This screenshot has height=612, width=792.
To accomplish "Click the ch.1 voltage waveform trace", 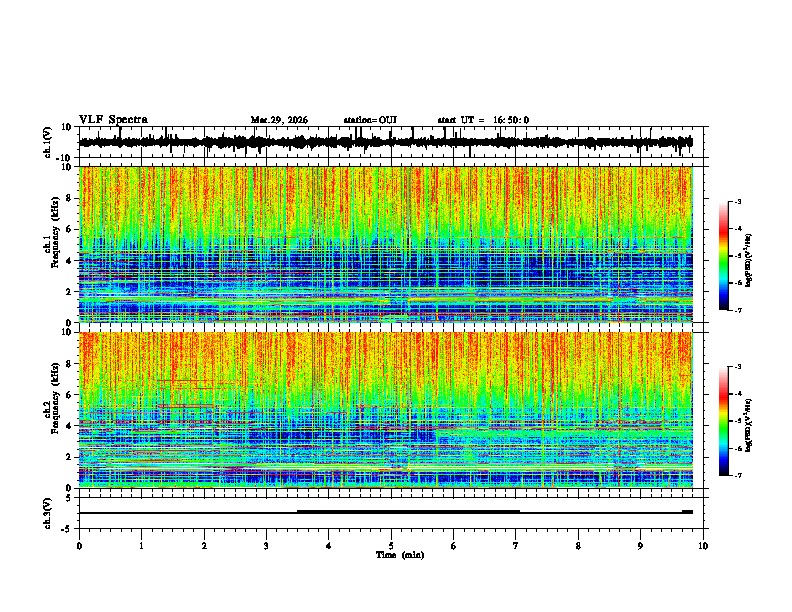I will 385,142.
